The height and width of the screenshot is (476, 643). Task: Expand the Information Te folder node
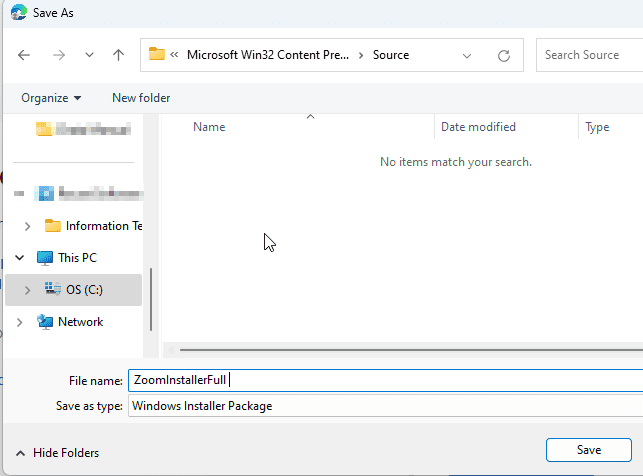click(27, 226)
